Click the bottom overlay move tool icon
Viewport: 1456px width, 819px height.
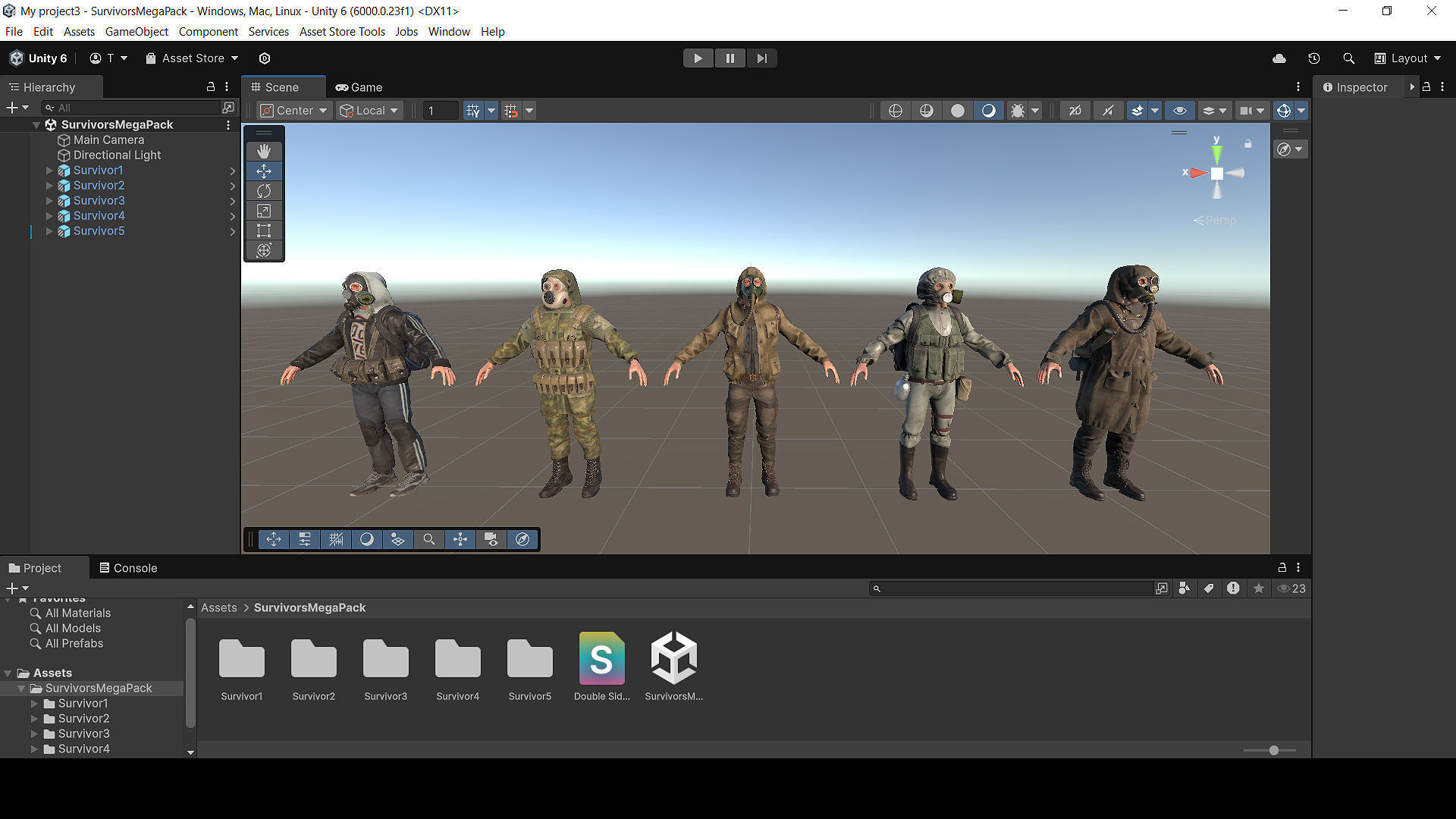click(x=274, y=539)
